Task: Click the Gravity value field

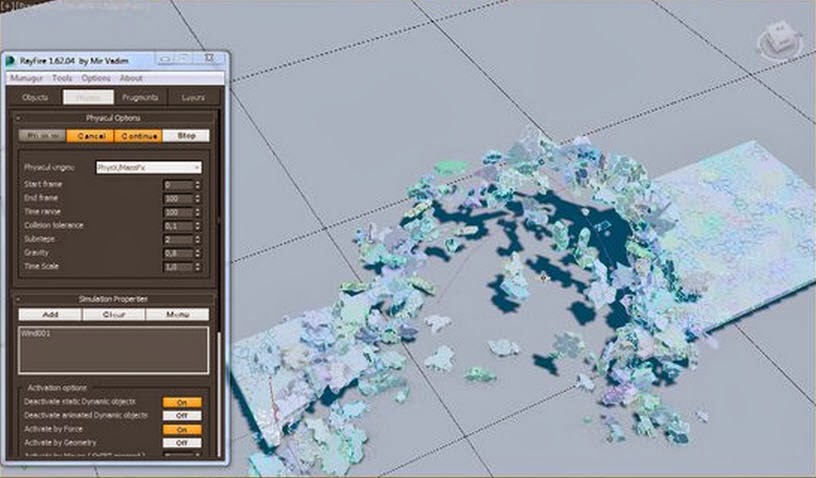Action: click(x=178, y=253)
